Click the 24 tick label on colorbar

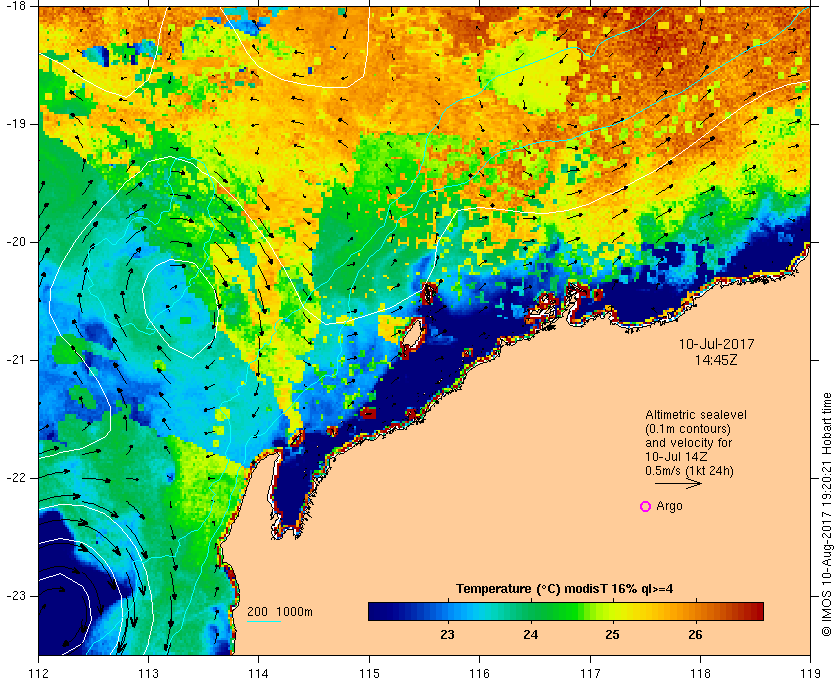click(530, 635)
